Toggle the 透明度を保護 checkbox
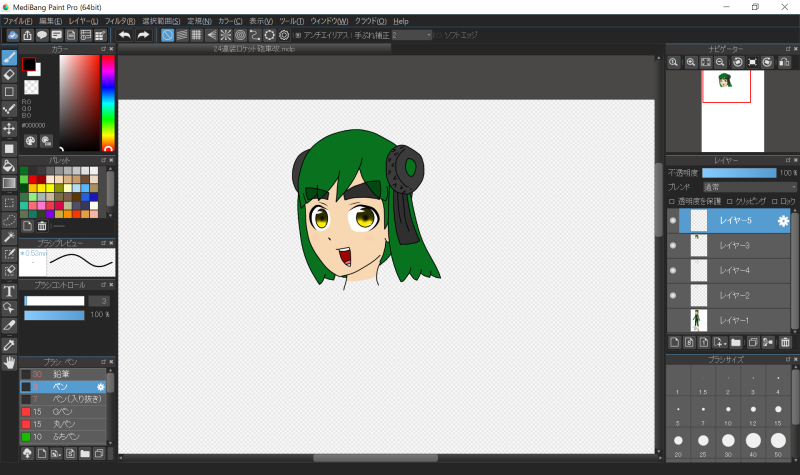The image size is (800, 475). (672, 201)
